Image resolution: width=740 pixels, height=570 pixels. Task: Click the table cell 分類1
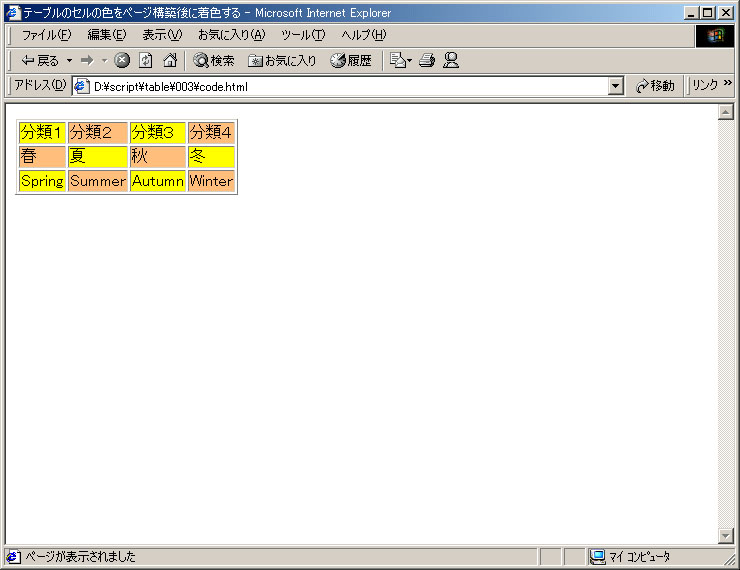point(42,133)
